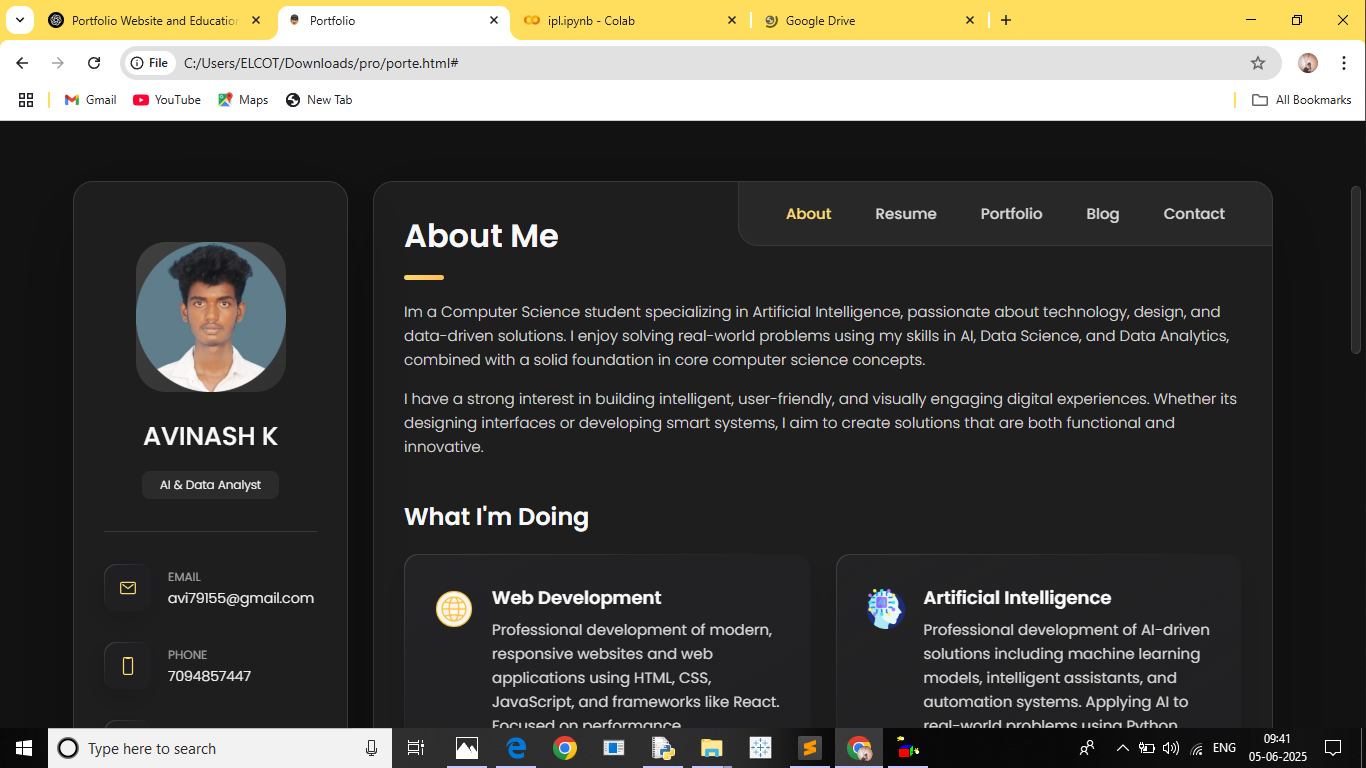
Task: Click the AI & Data Analyst badge
Action: [x=210, y=485]
